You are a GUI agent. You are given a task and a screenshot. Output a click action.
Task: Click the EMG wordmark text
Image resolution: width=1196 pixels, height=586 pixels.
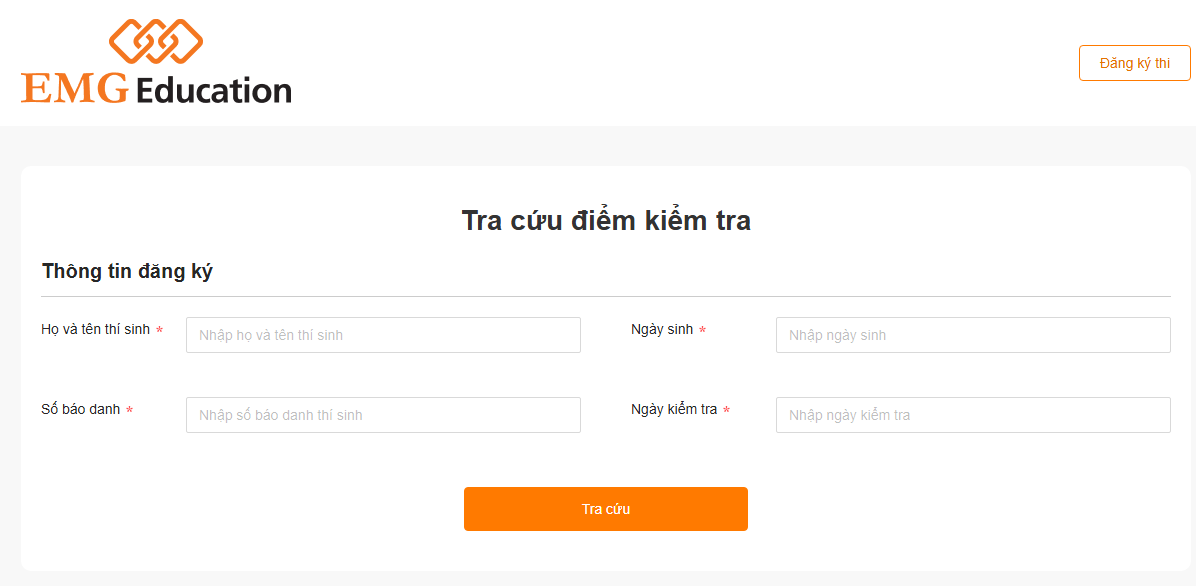pos(75,90)
